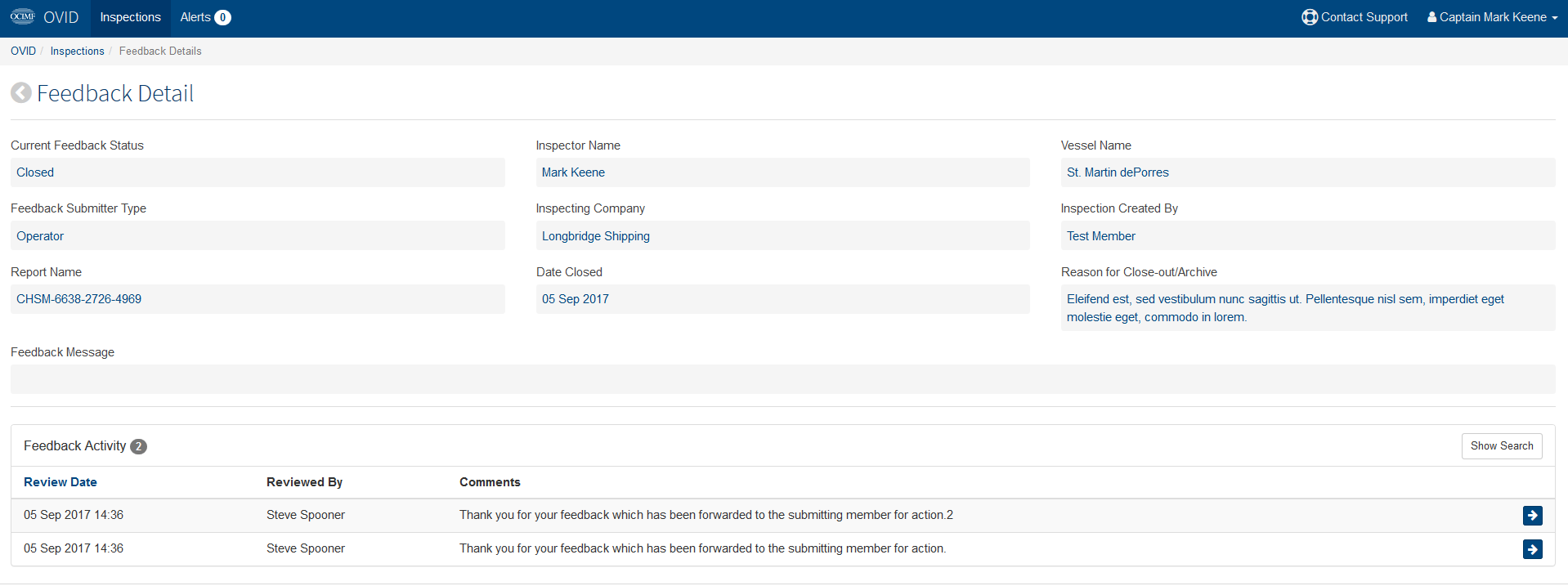
Task: Click the Feedback Details breadcrumb text
Action: pos(160,51)
